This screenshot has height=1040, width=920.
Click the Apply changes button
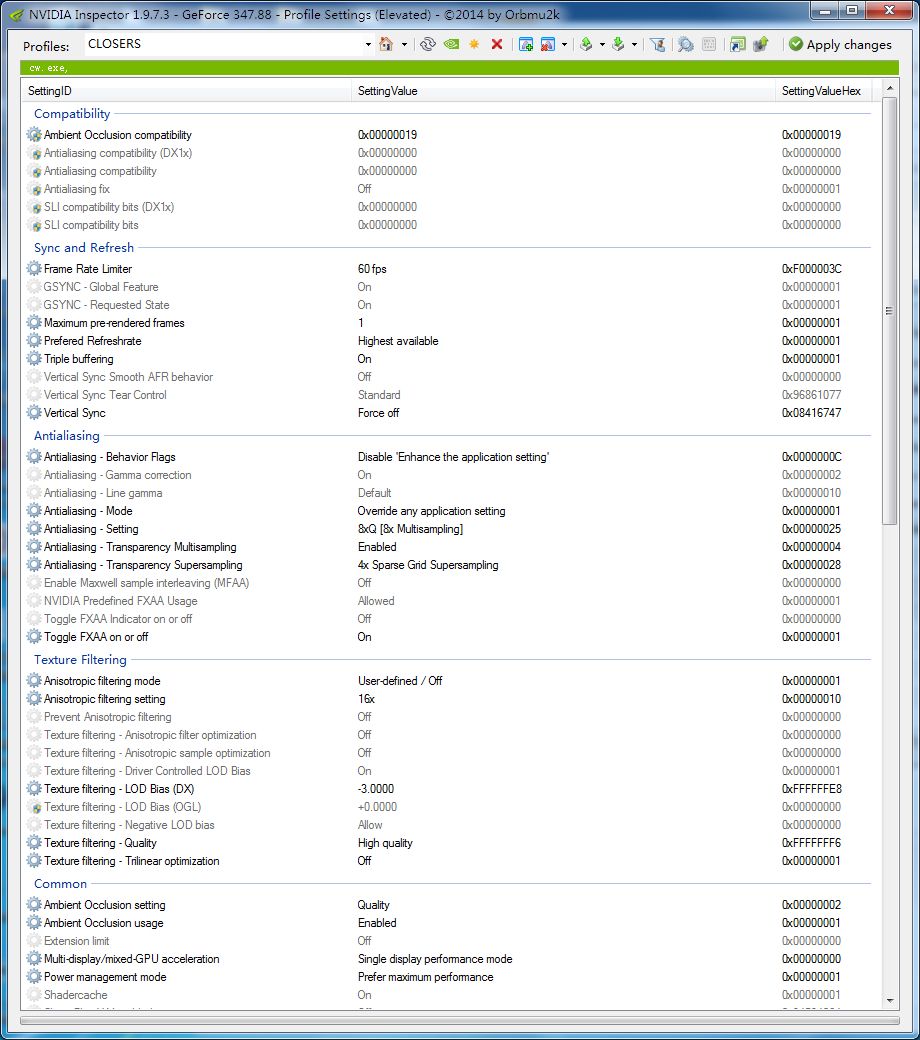point(840,44)
